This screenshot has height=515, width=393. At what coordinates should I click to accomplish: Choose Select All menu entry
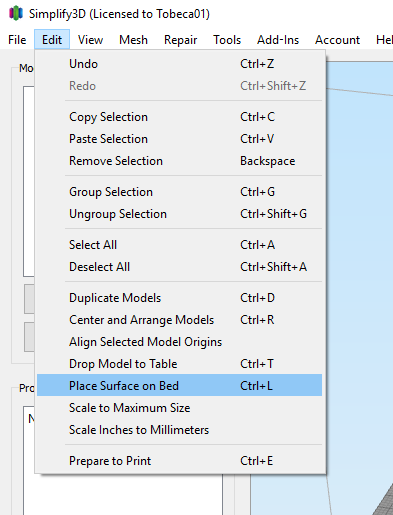click(179, 245)
